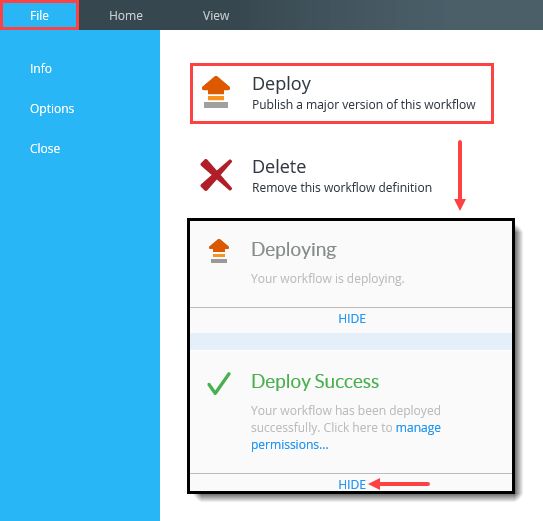Click the Deploy heading text
Image resolution: width=543 pixels, height=521 pixels.
click(282, 84)
